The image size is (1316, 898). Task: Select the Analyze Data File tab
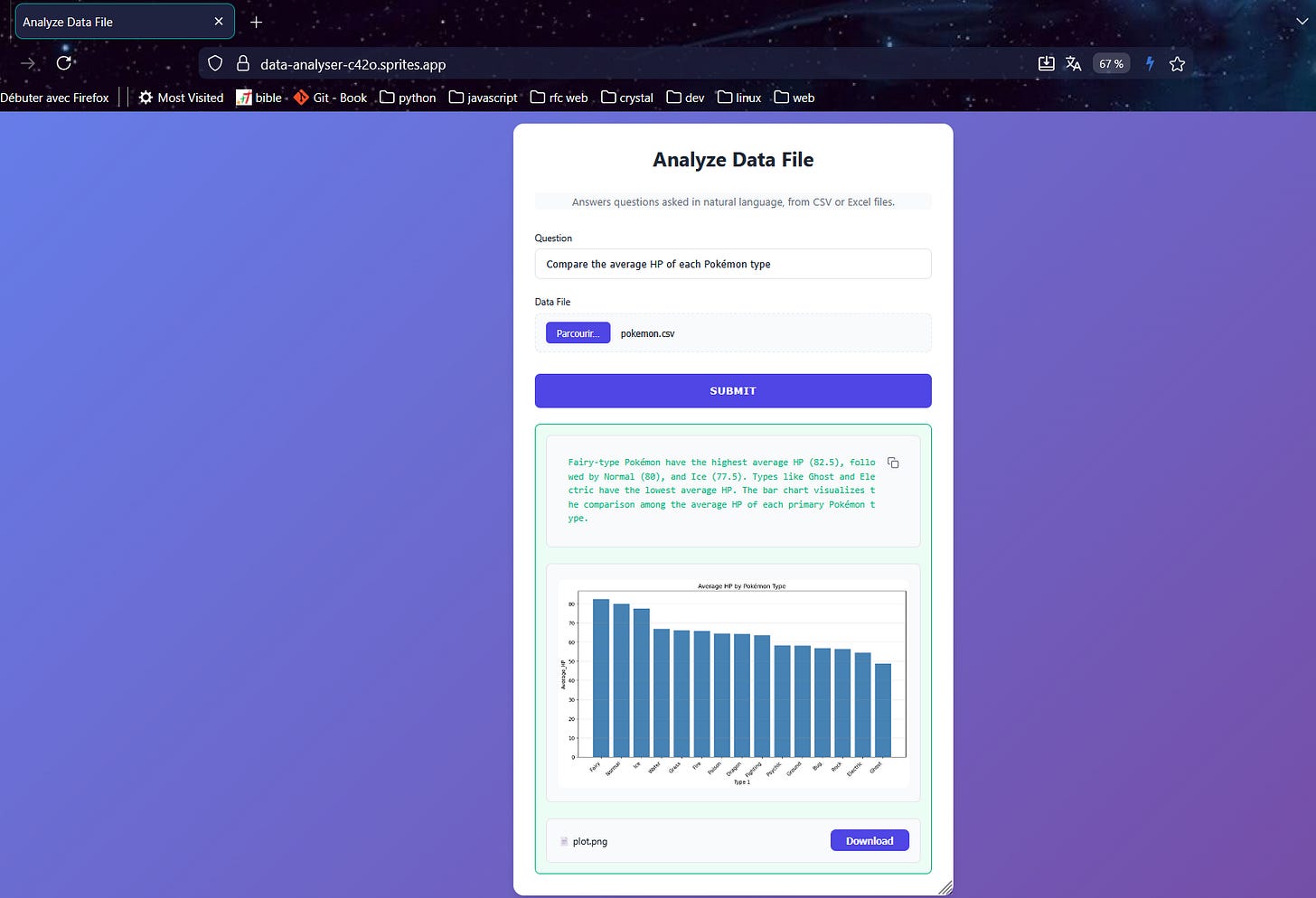click(x=125, y=22)
